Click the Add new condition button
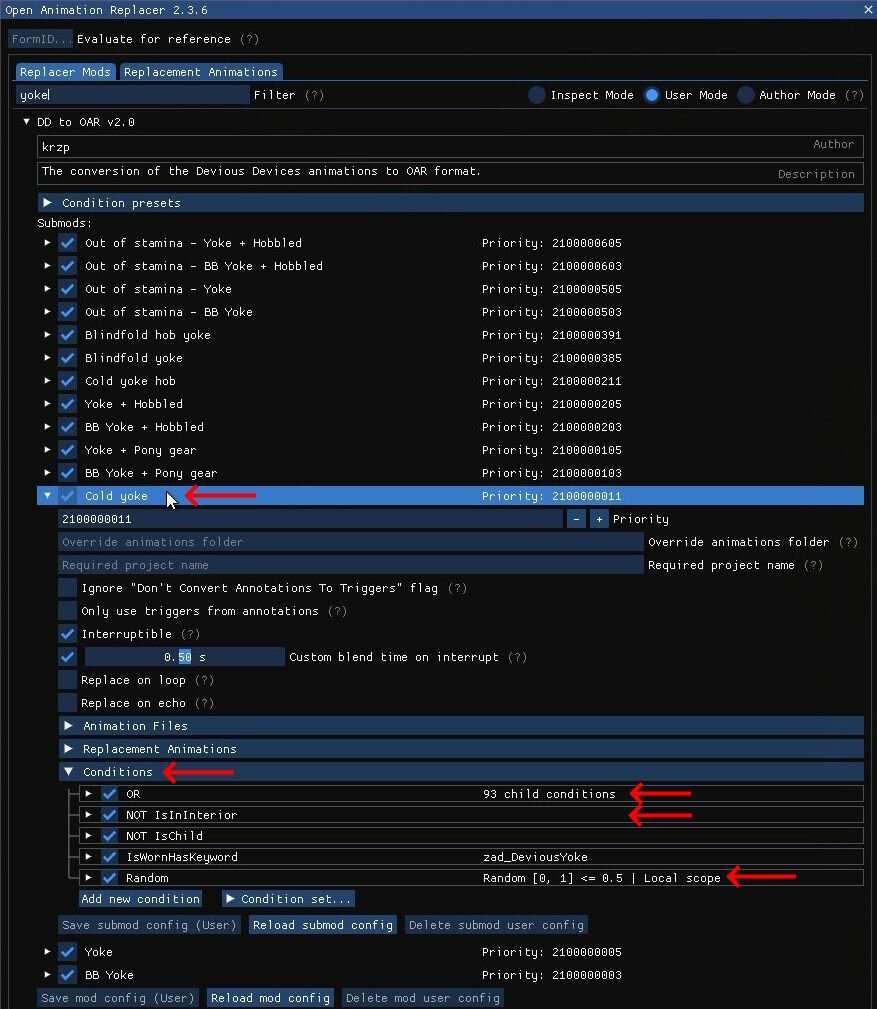This screenshot has height=1009, width=877. (140, 898)
